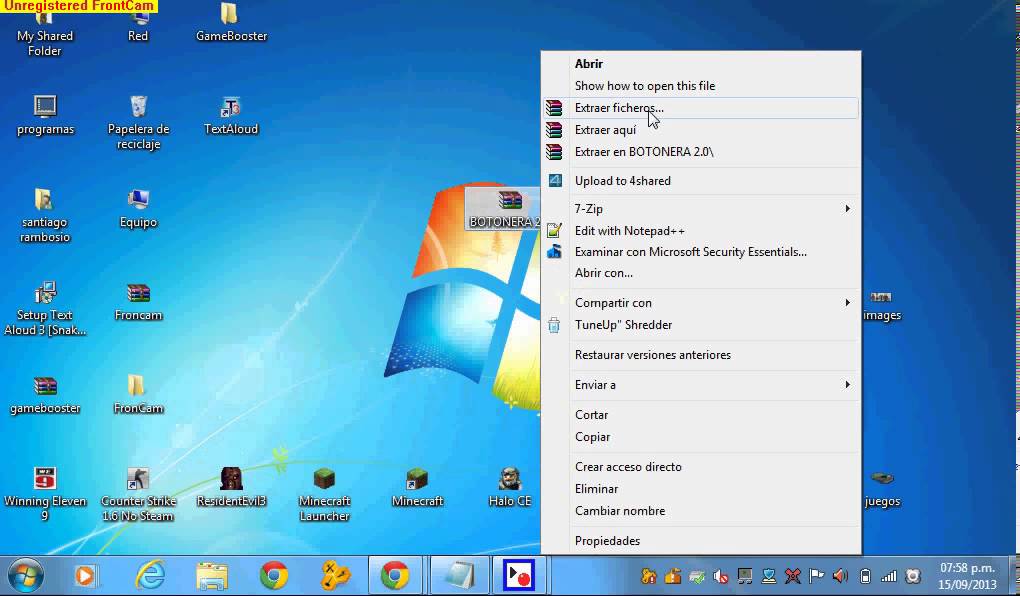Viewport: 1020px width, 596px height.
Task: Select the Minecraft shortcut icon
Action: click(x=417, y=487)
